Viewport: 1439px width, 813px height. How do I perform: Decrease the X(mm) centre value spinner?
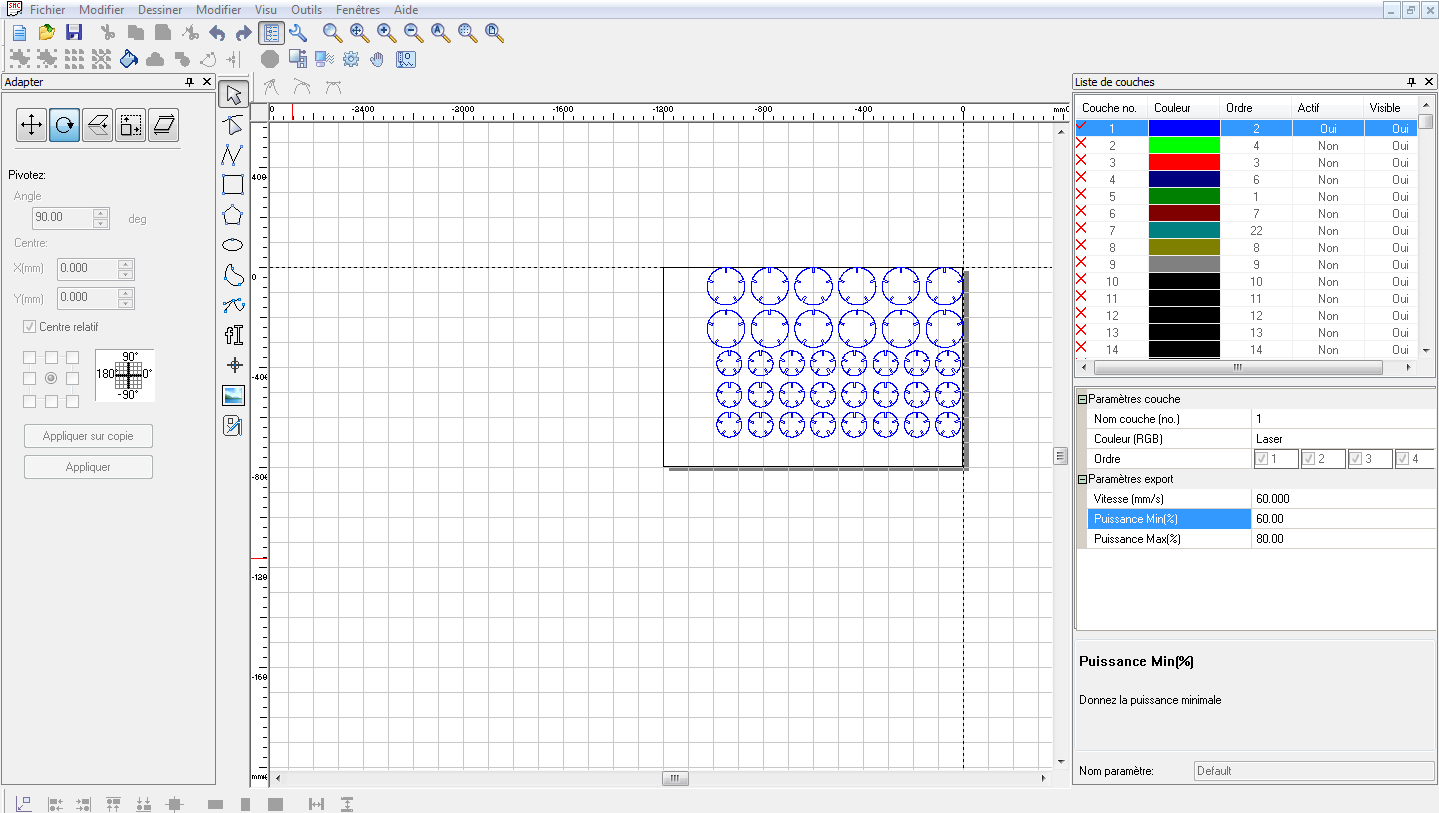pos(125,273)
